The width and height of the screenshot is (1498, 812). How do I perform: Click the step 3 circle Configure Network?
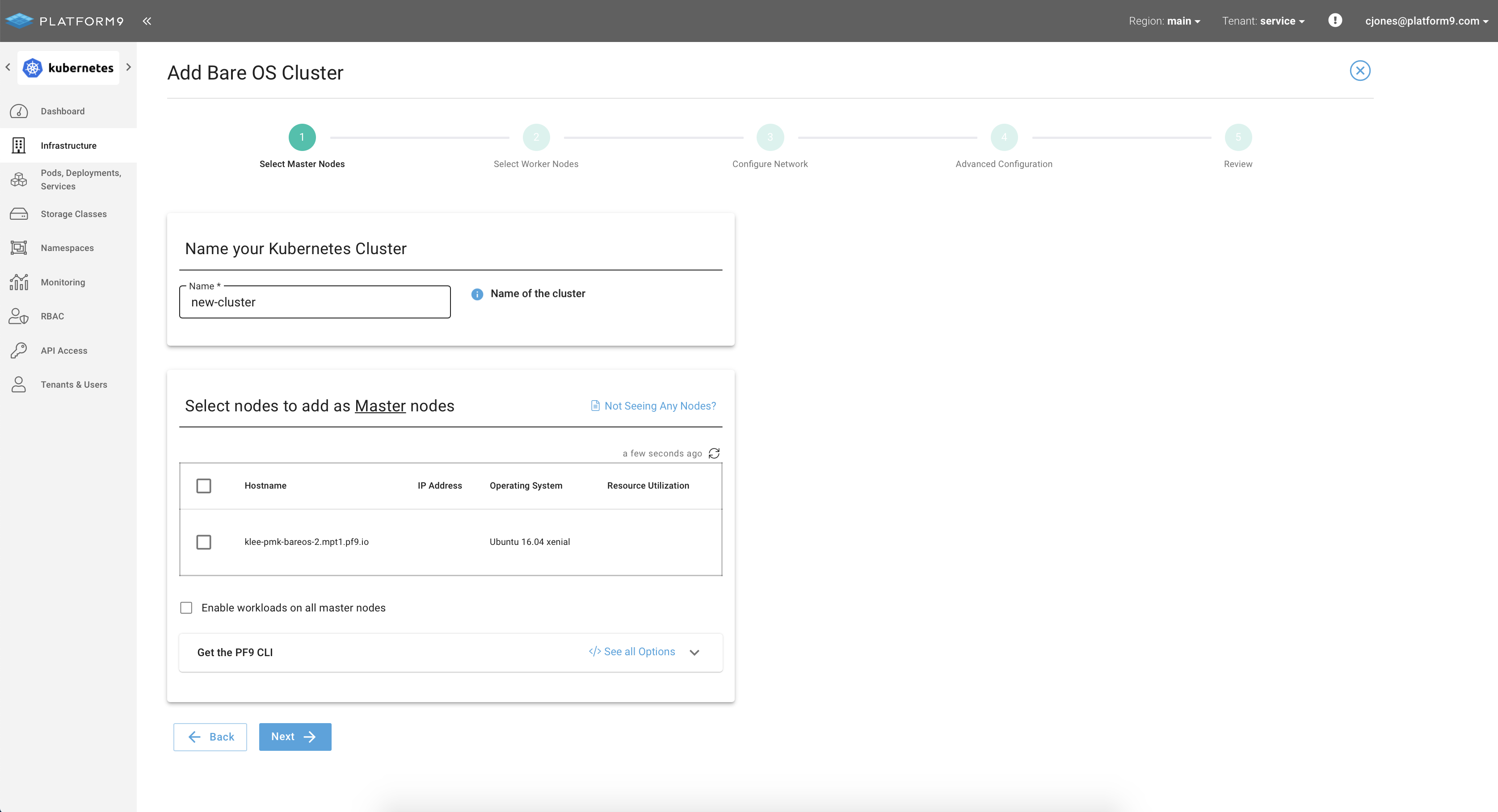pyautogui.click(x=770, y=137)
